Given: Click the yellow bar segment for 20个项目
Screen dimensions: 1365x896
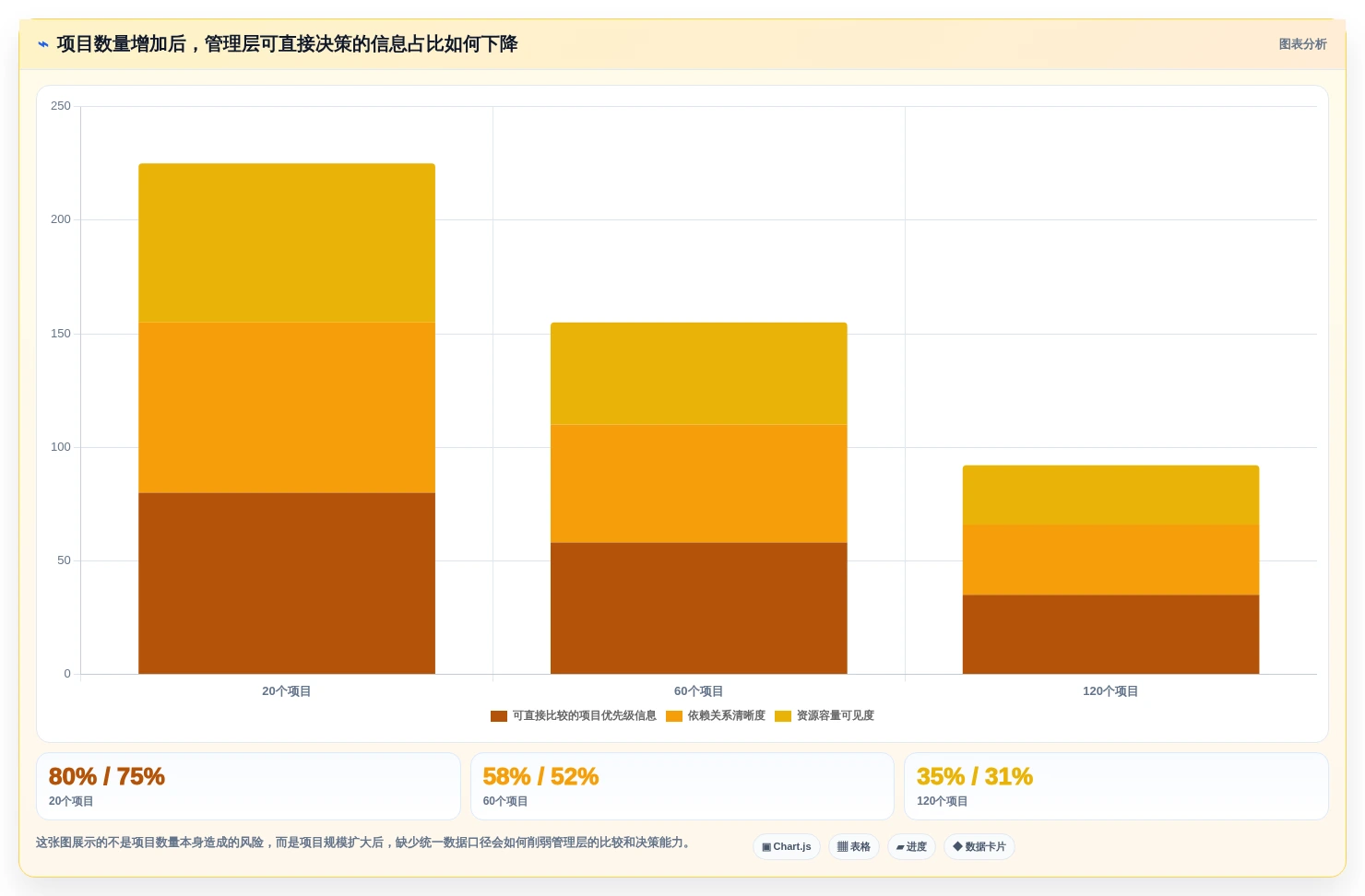Looking at the screenshot, I should [x=287, y=243].
